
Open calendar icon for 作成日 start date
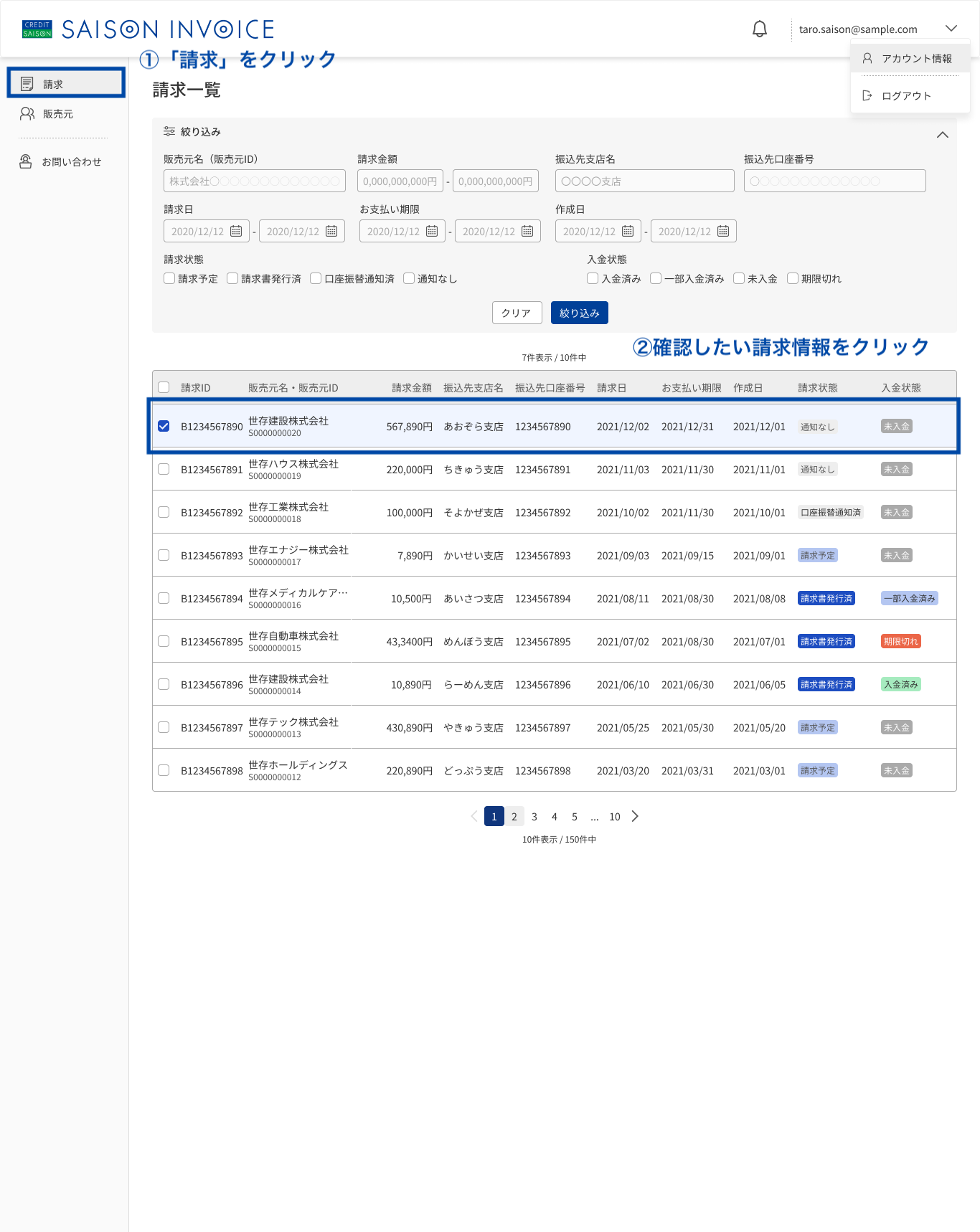628,231
